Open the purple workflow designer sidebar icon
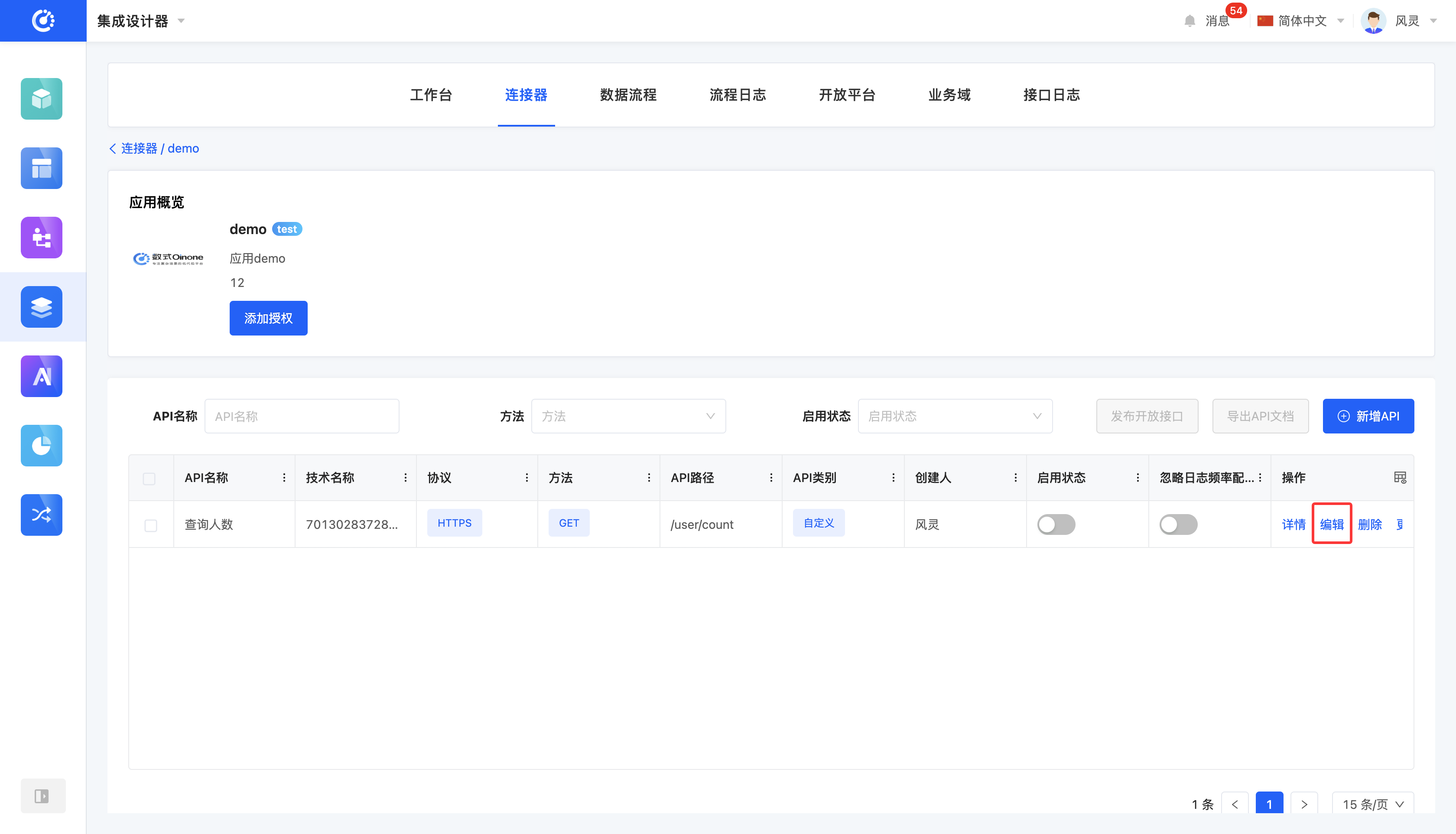 (x=41, y=238)
